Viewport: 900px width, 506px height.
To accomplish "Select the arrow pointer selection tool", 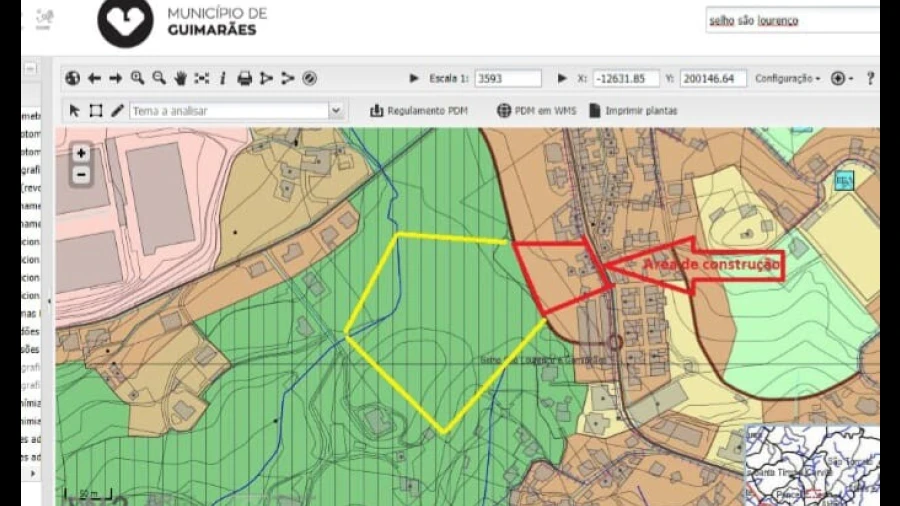I will pyautogui.click(x=74, y=111).
